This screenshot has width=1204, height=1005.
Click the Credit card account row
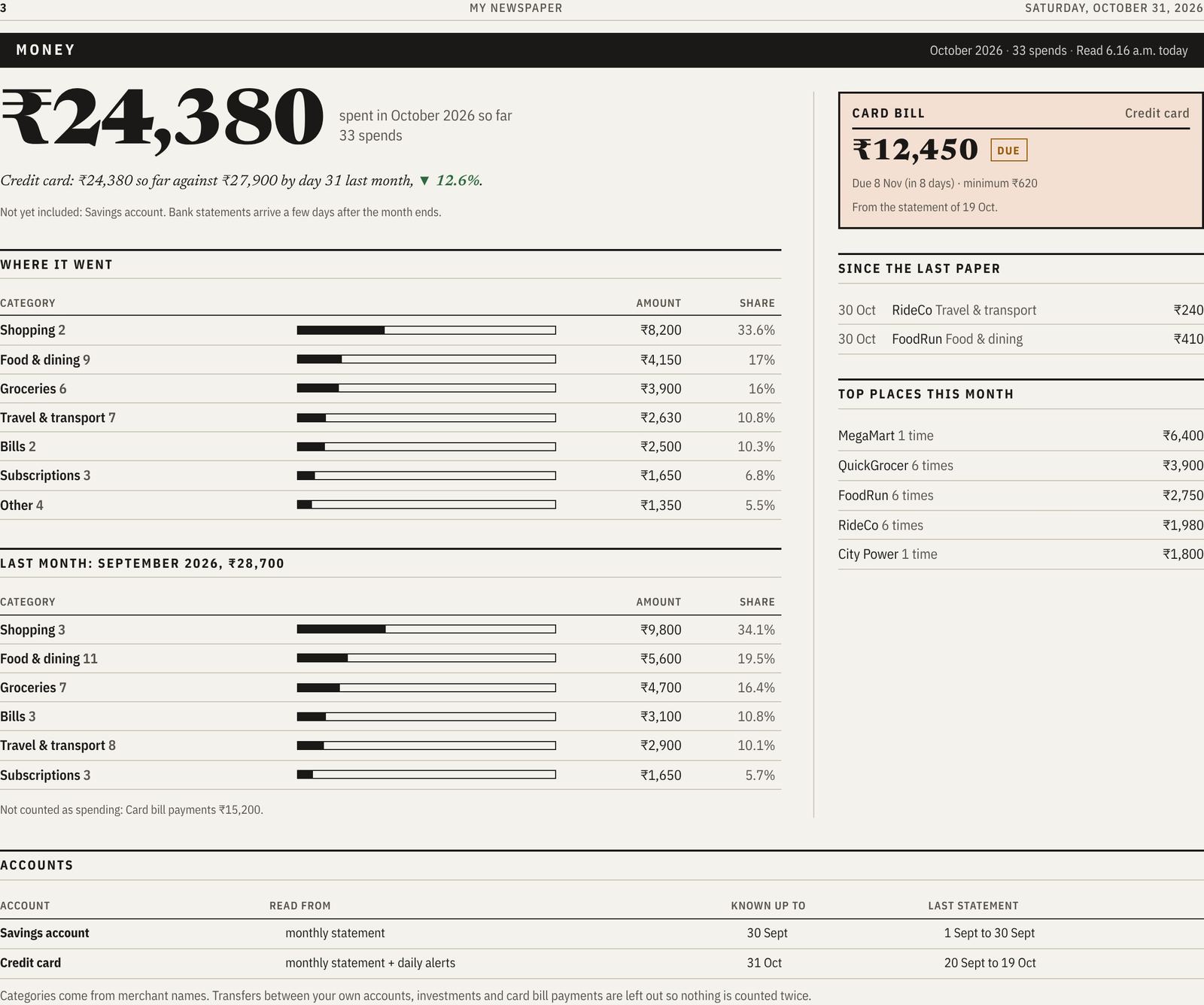602,963
